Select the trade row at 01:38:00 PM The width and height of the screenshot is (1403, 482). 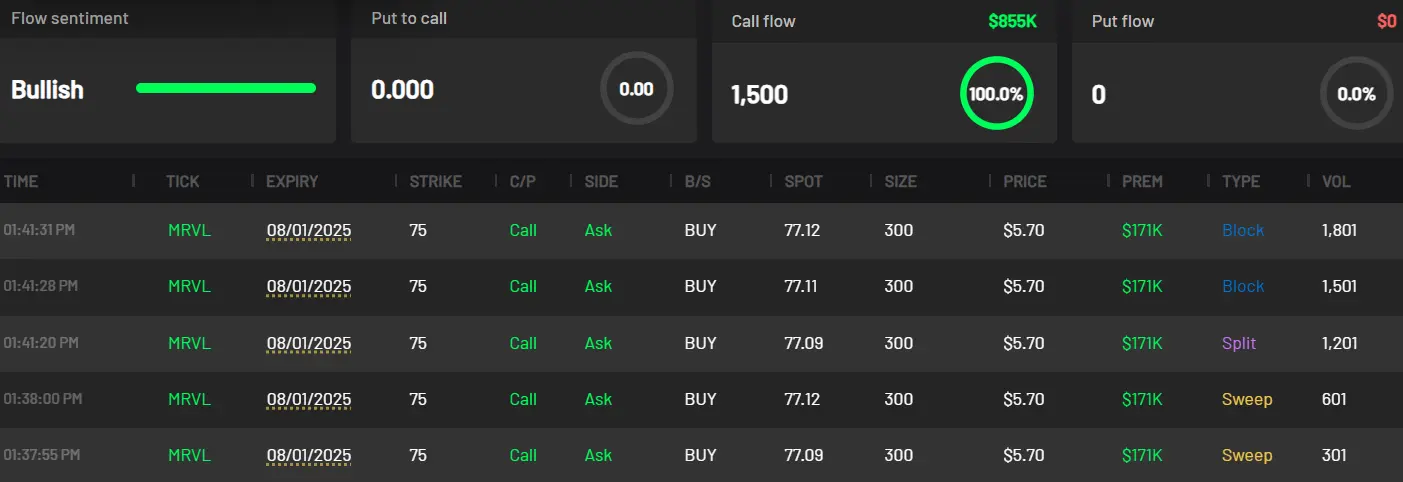[x=700, y=399]
